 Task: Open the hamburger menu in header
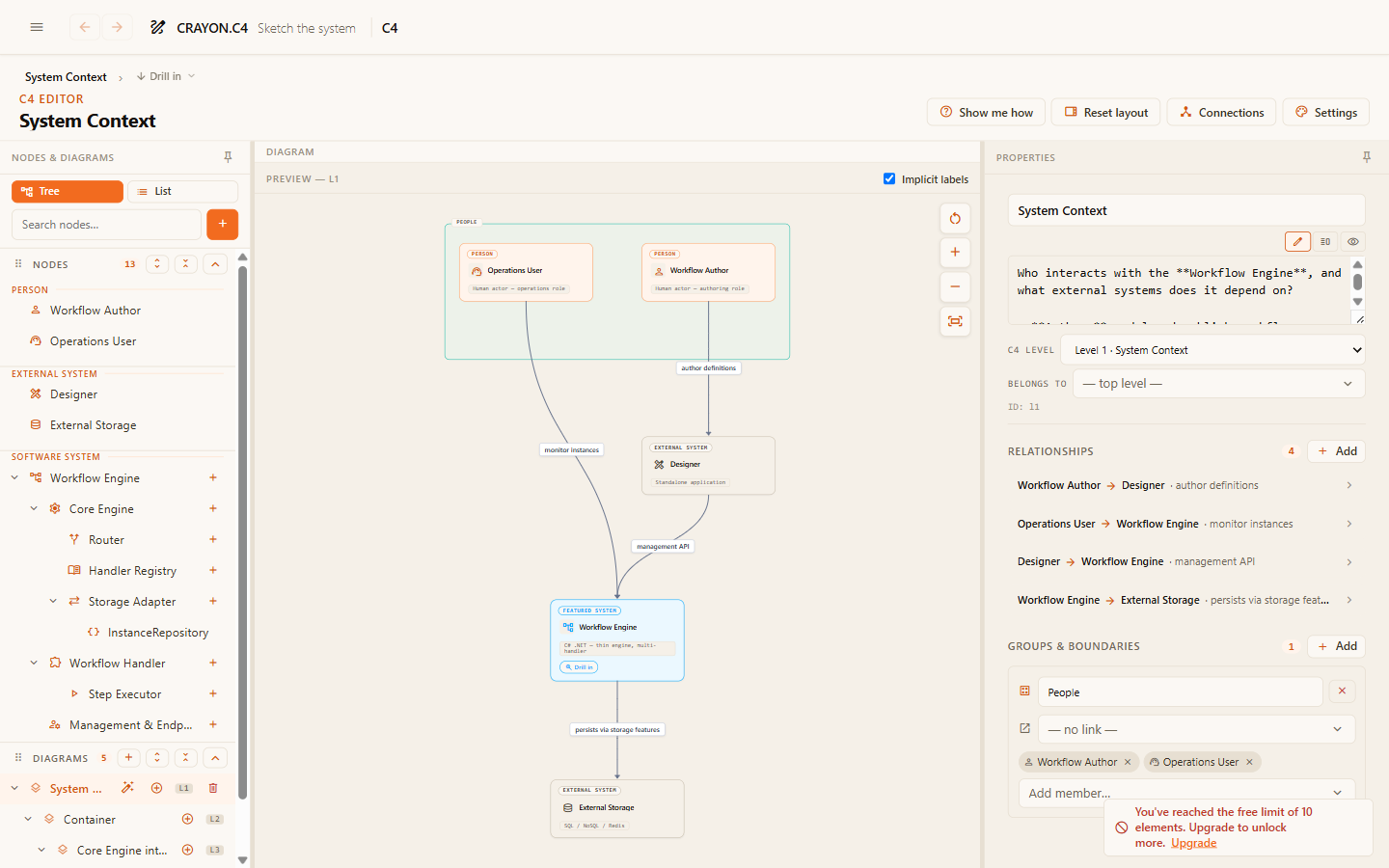tap(37, 27)
